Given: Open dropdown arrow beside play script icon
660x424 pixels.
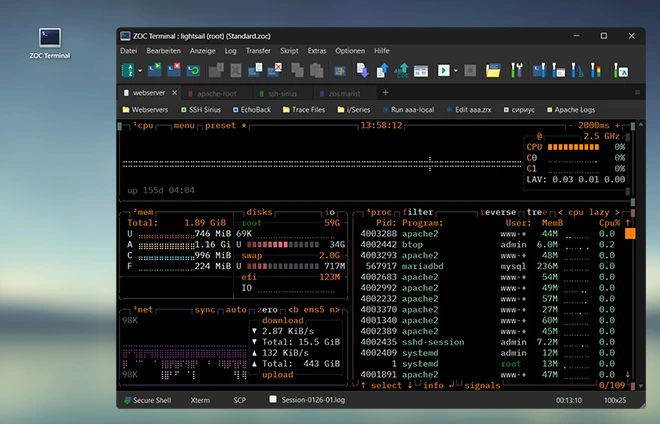Looking at the screenshot, I should pos(457,71).
